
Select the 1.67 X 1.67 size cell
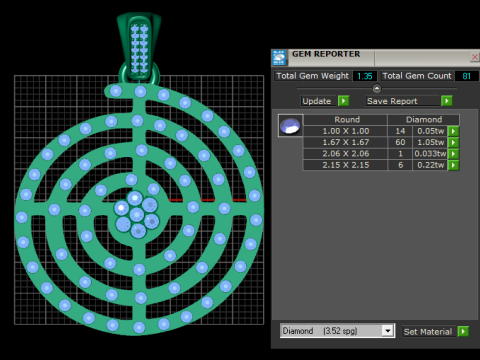tap(346, 142)
